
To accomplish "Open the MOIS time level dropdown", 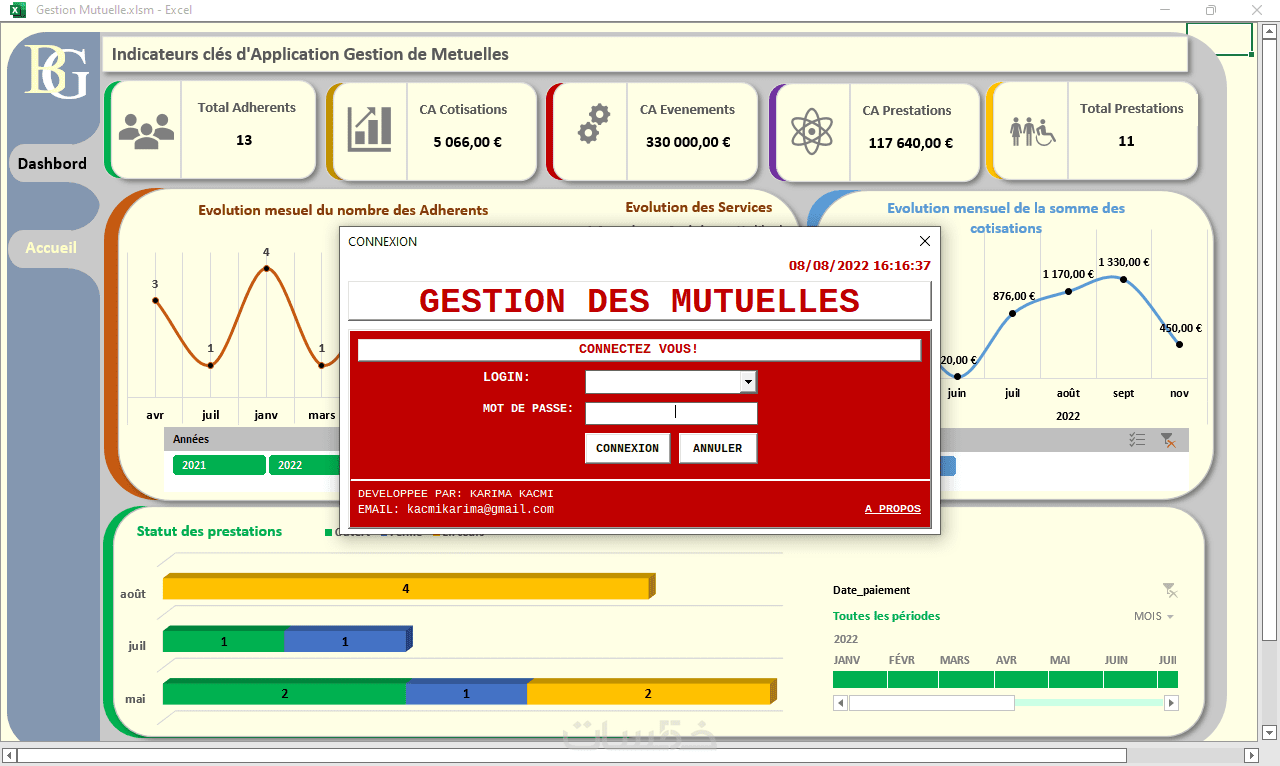I will tap(1154, 616).
